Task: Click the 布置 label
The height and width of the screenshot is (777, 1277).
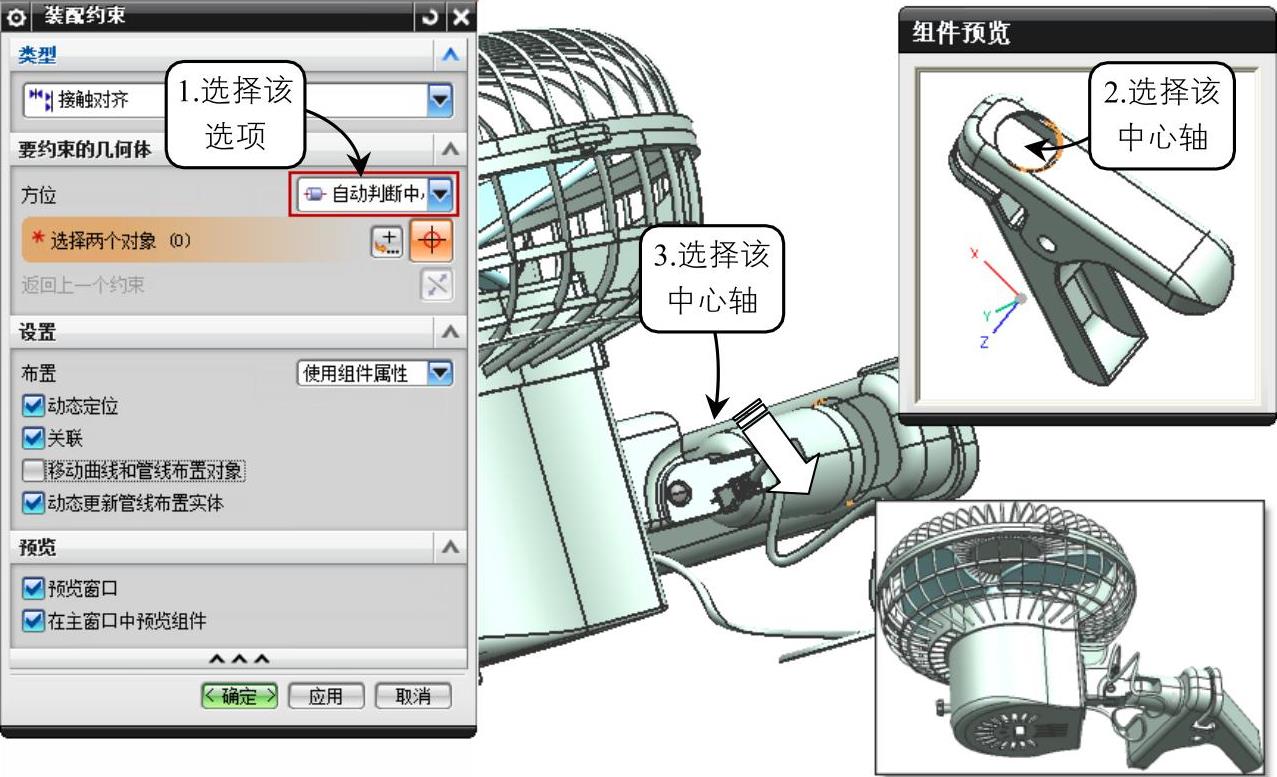Action: click(x=38, y=373)
